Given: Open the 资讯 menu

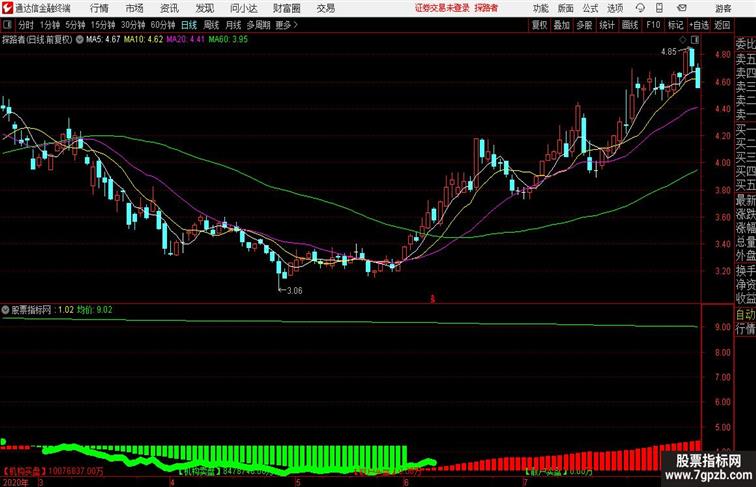Looking at the screenshot, I should tap(169, 8).
